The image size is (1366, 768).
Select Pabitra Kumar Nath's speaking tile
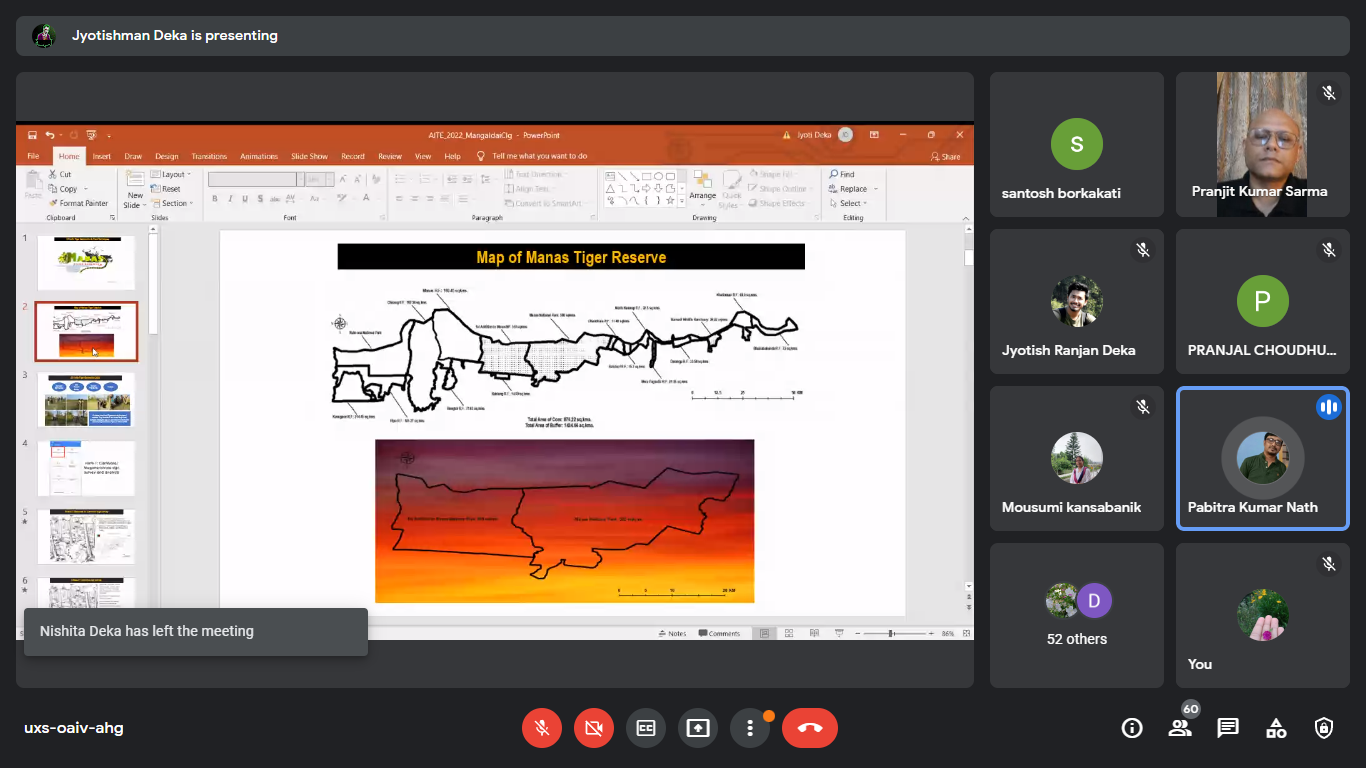(1262, 458)
